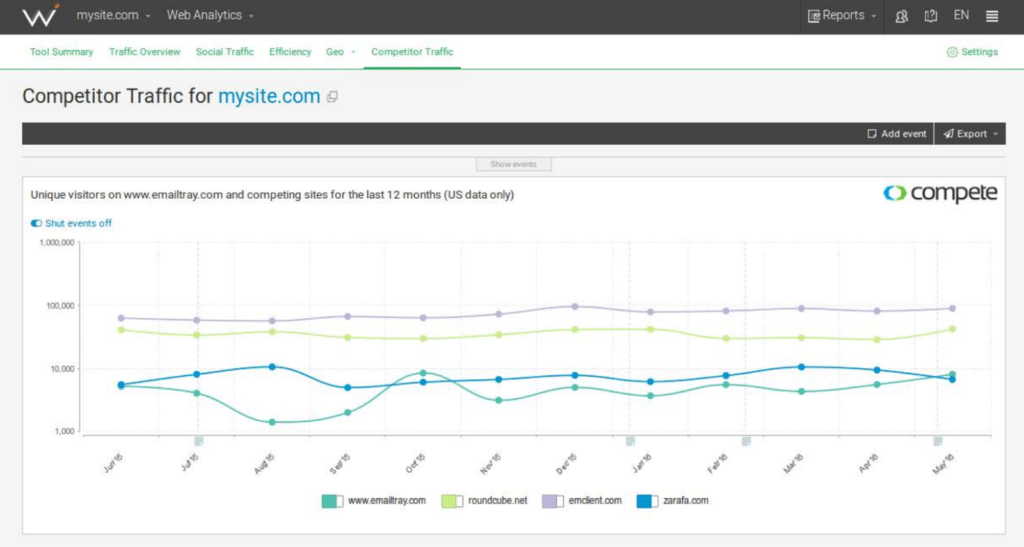Select the Competitor Traffic tab
Screen dimensions: 1024x547
(x=412, y=52)
